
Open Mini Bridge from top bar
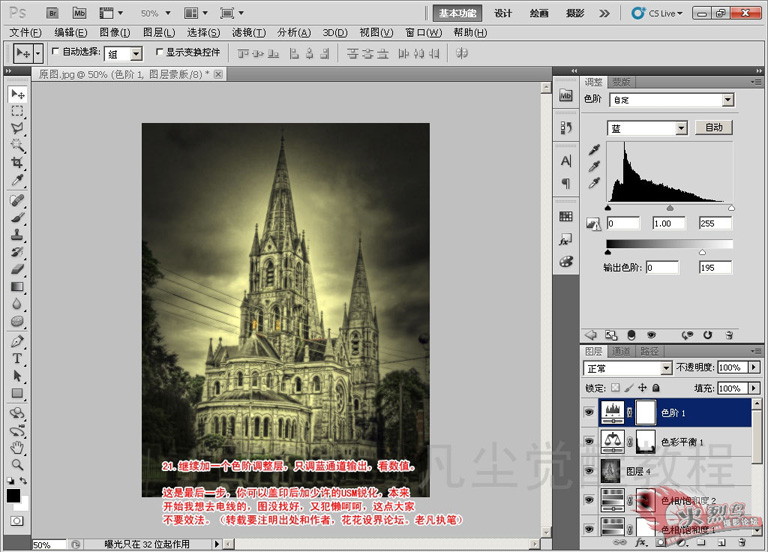point(79,13)
